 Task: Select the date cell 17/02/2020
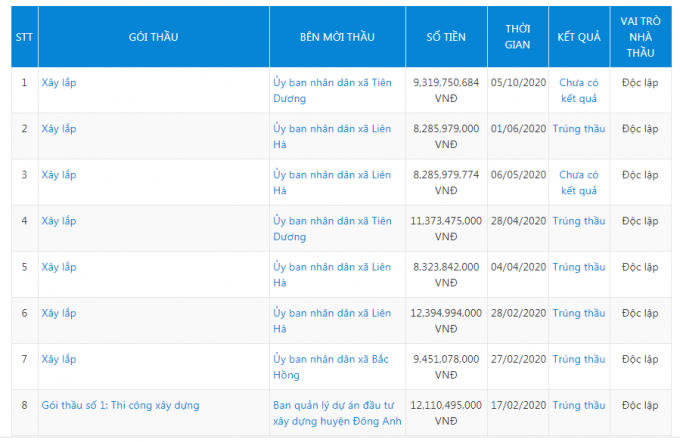click(x=518, y=405)
